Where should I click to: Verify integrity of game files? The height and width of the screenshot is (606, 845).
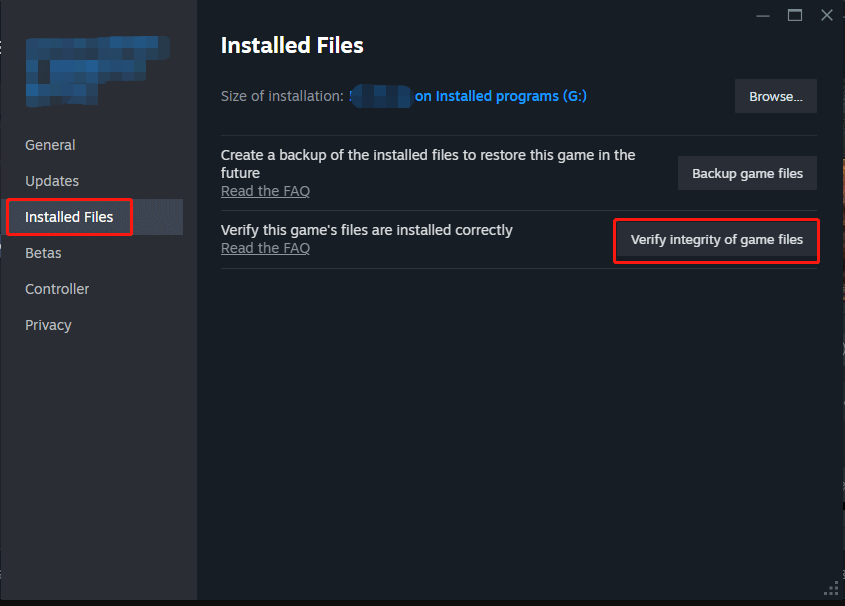(x=716, y=240)
